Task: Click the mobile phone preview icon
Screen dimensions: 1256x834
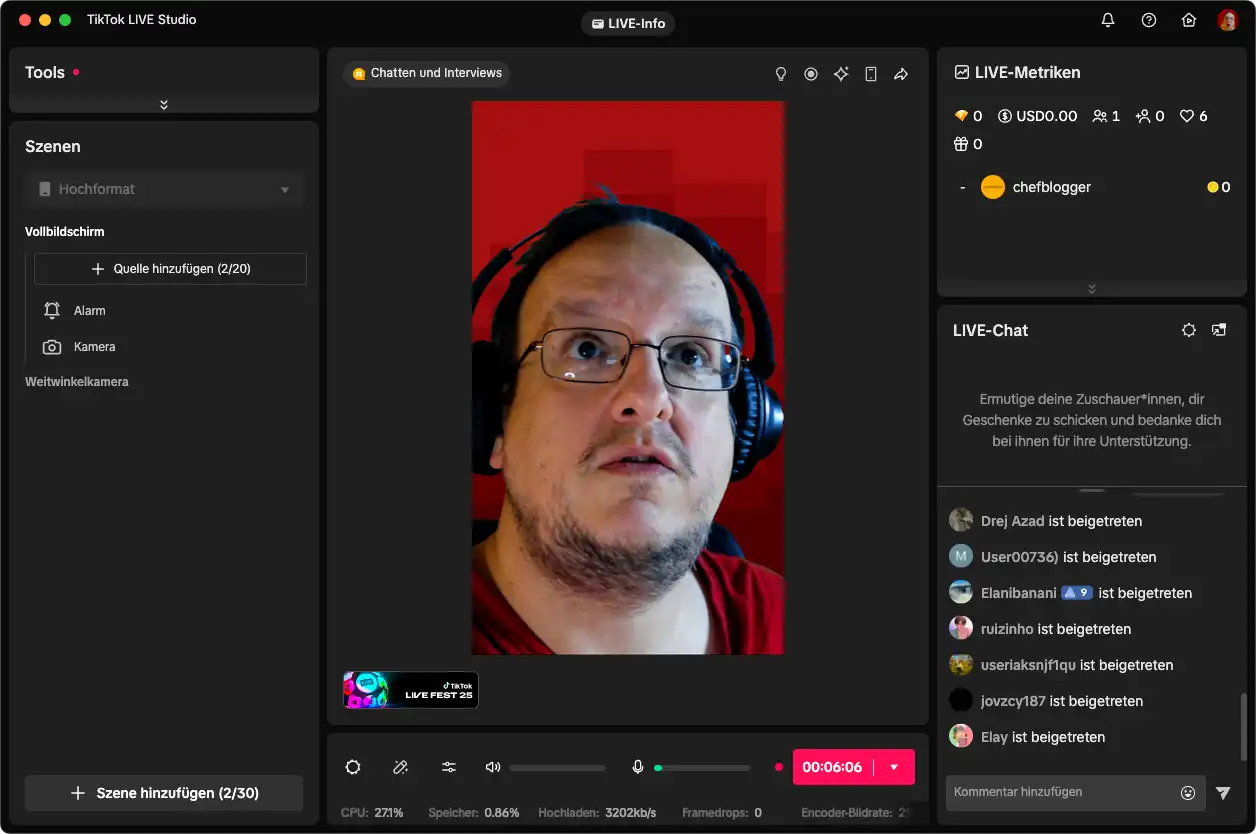Action: tap(871, 74)
